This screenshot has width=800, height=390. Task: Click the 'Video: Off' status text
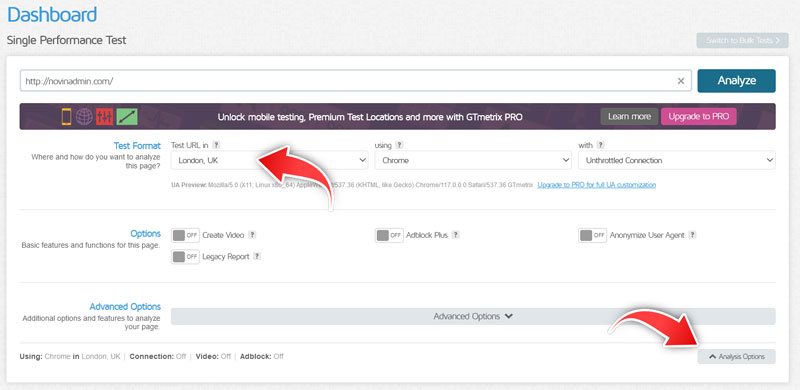[x=213, y=356]
